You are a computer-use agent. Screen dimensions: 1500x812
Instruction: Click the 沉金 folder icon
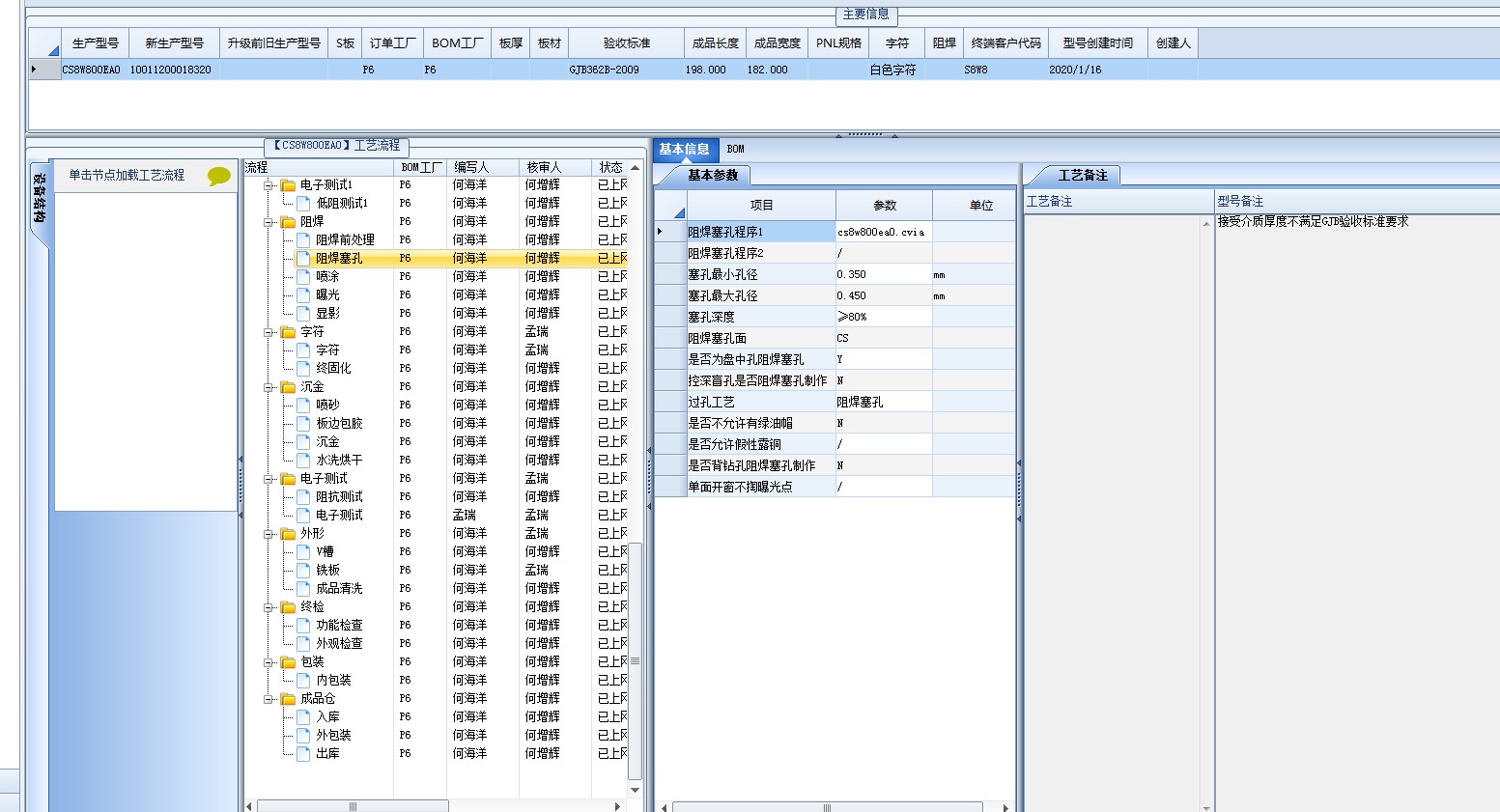coord(288,387)
